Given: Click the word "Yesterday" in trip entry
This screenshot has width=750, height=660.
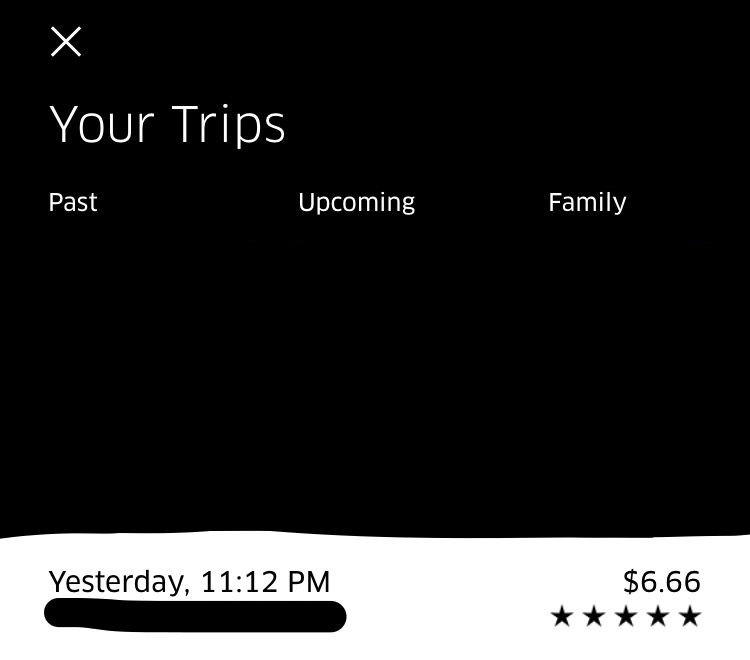Looking at the screenshot, I should [118, 582].
